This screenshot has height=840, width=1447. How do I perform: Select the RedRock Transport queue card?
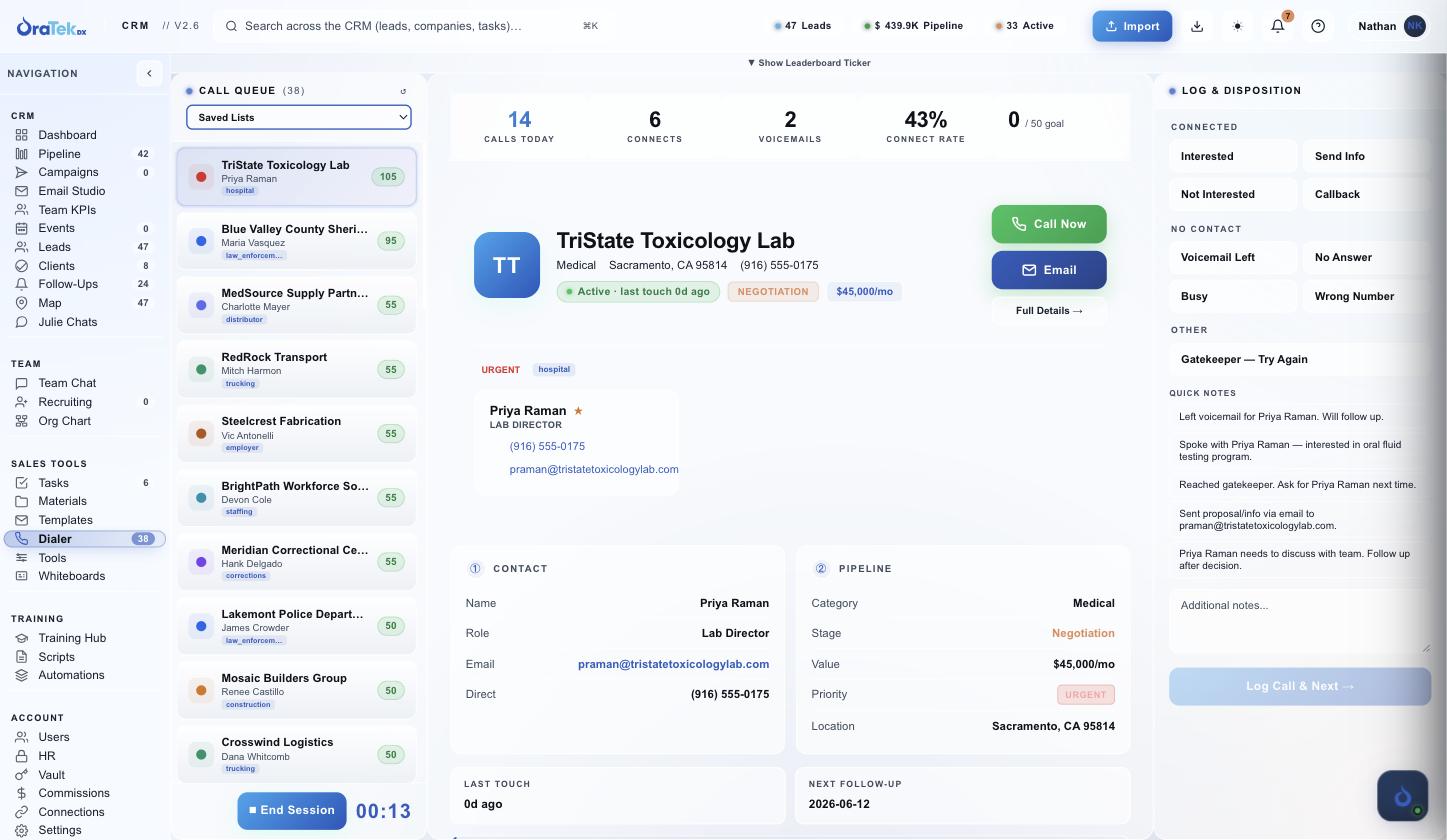(297, 369)
